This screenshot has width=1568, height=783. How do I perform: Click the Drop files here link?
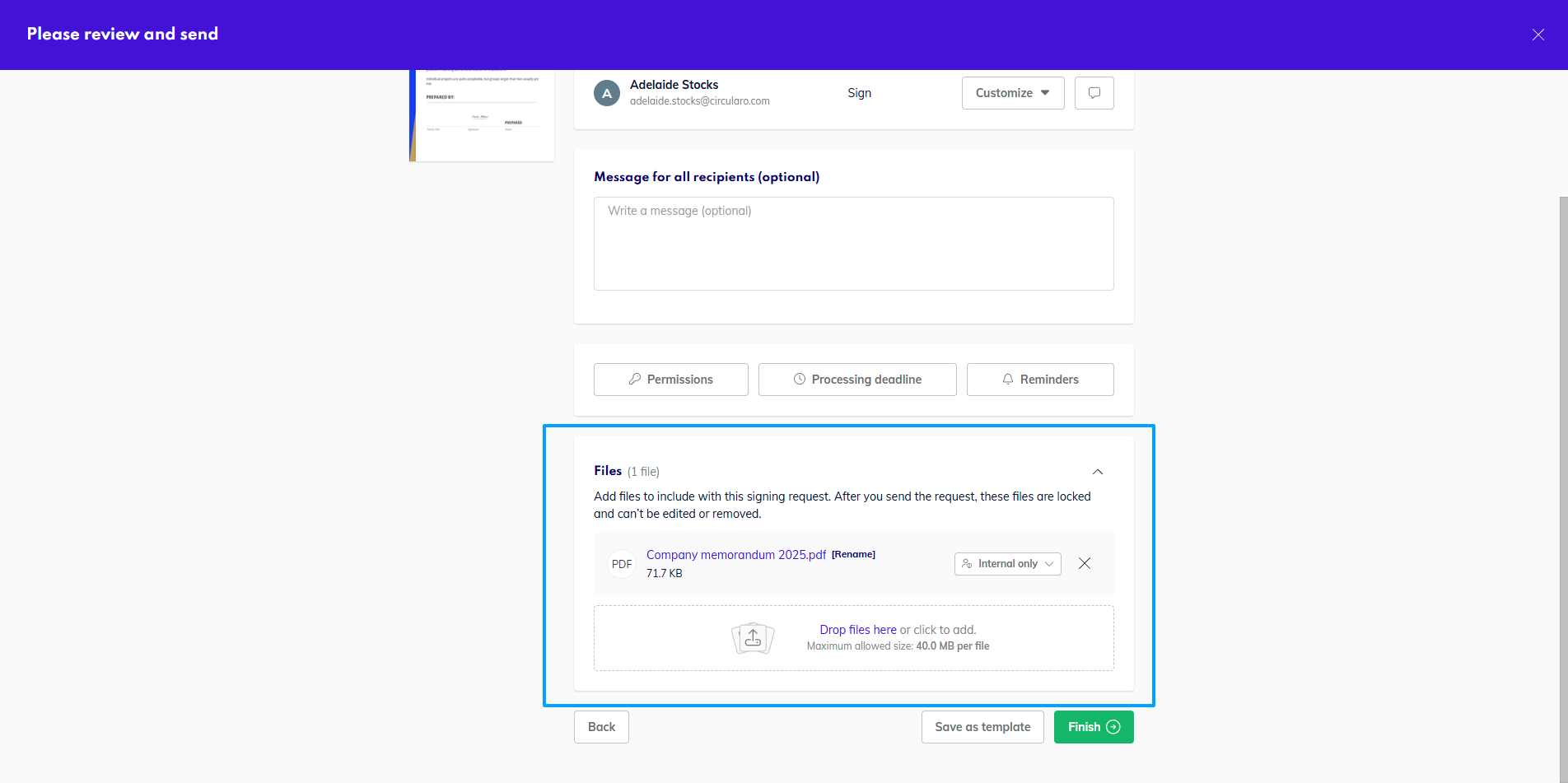pyautogui.click(x=857, y=630)
